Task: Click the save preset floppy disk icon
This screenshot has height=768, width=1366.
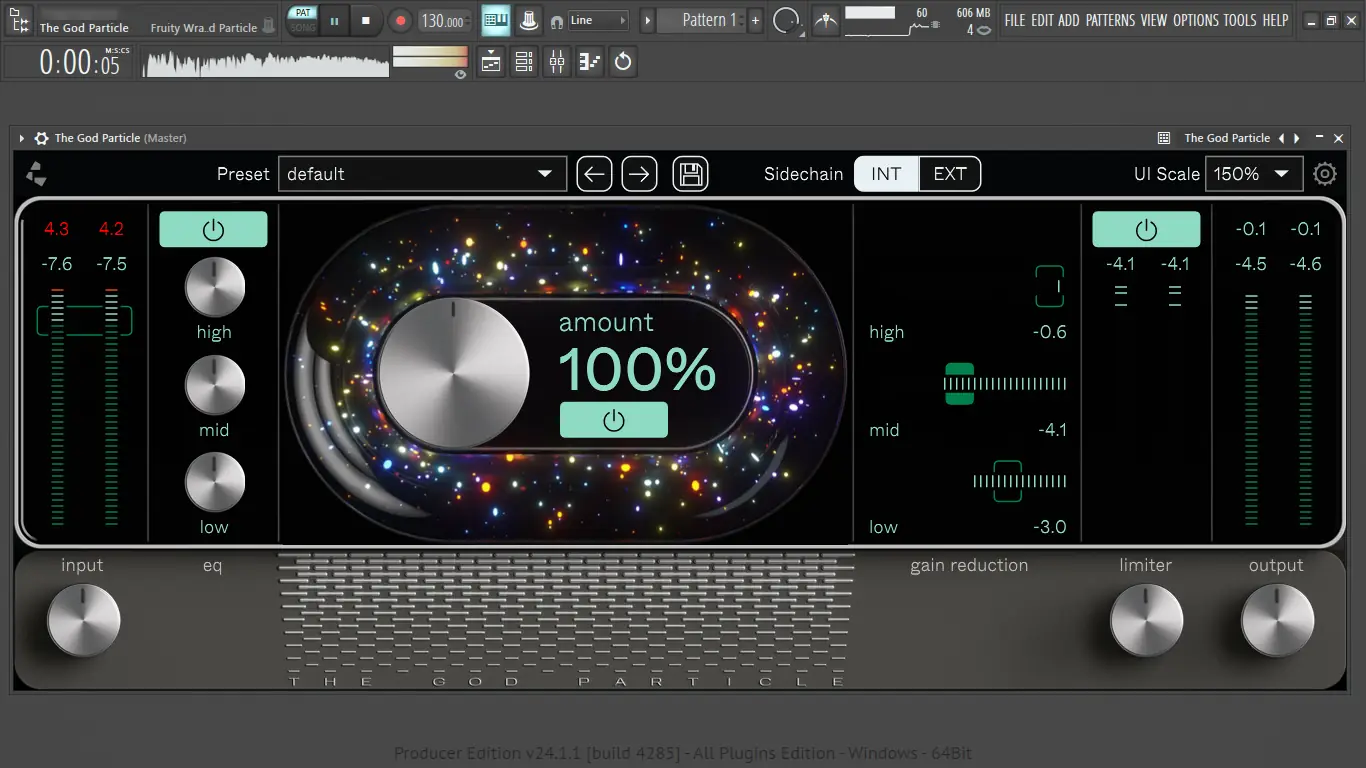Action: (x=690, y=174)
